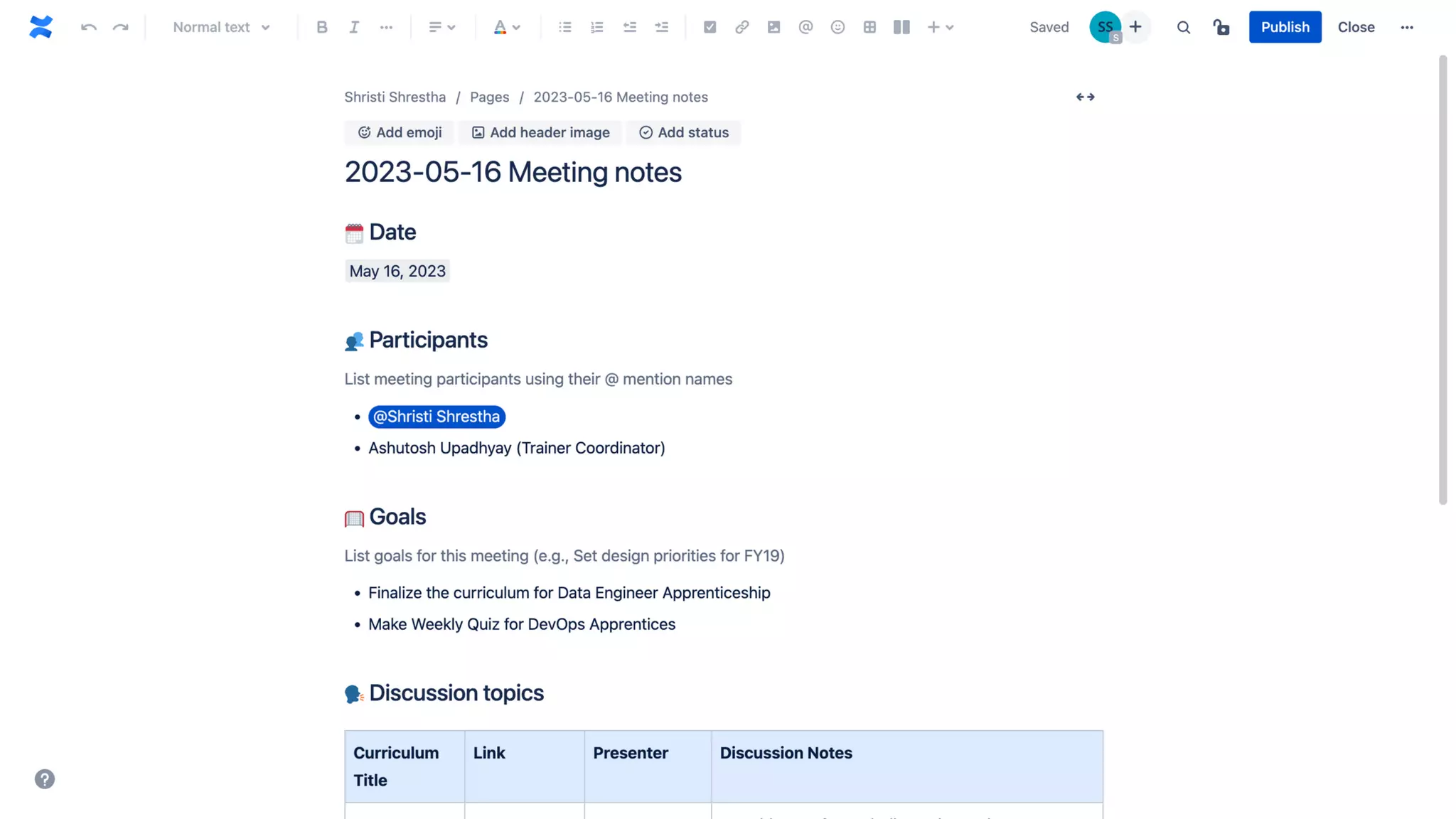Expand the text alignment dropdown

coord(441,27)
